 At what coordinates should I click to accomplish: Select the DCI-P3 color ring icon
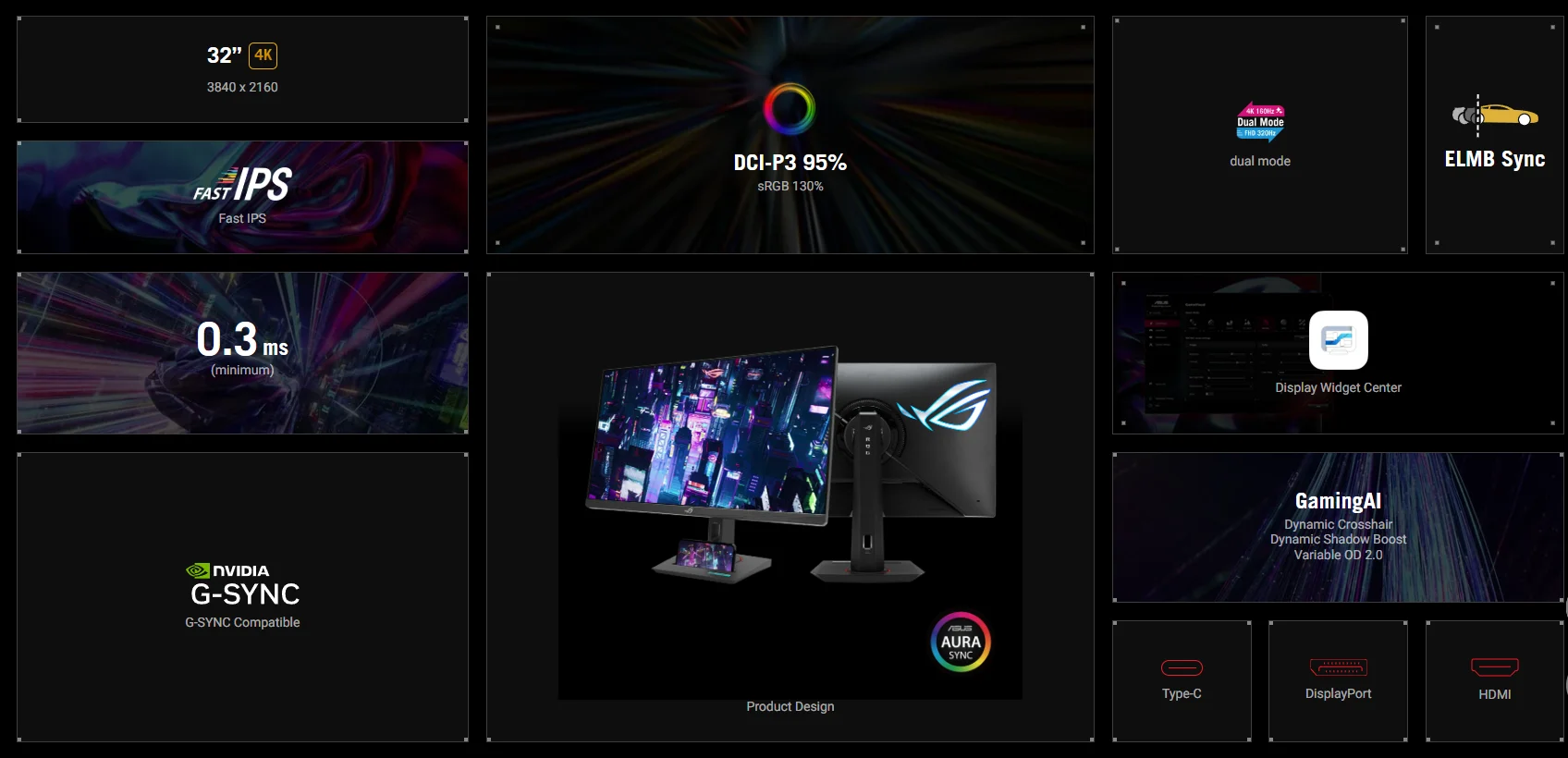[x=790, y=109]
